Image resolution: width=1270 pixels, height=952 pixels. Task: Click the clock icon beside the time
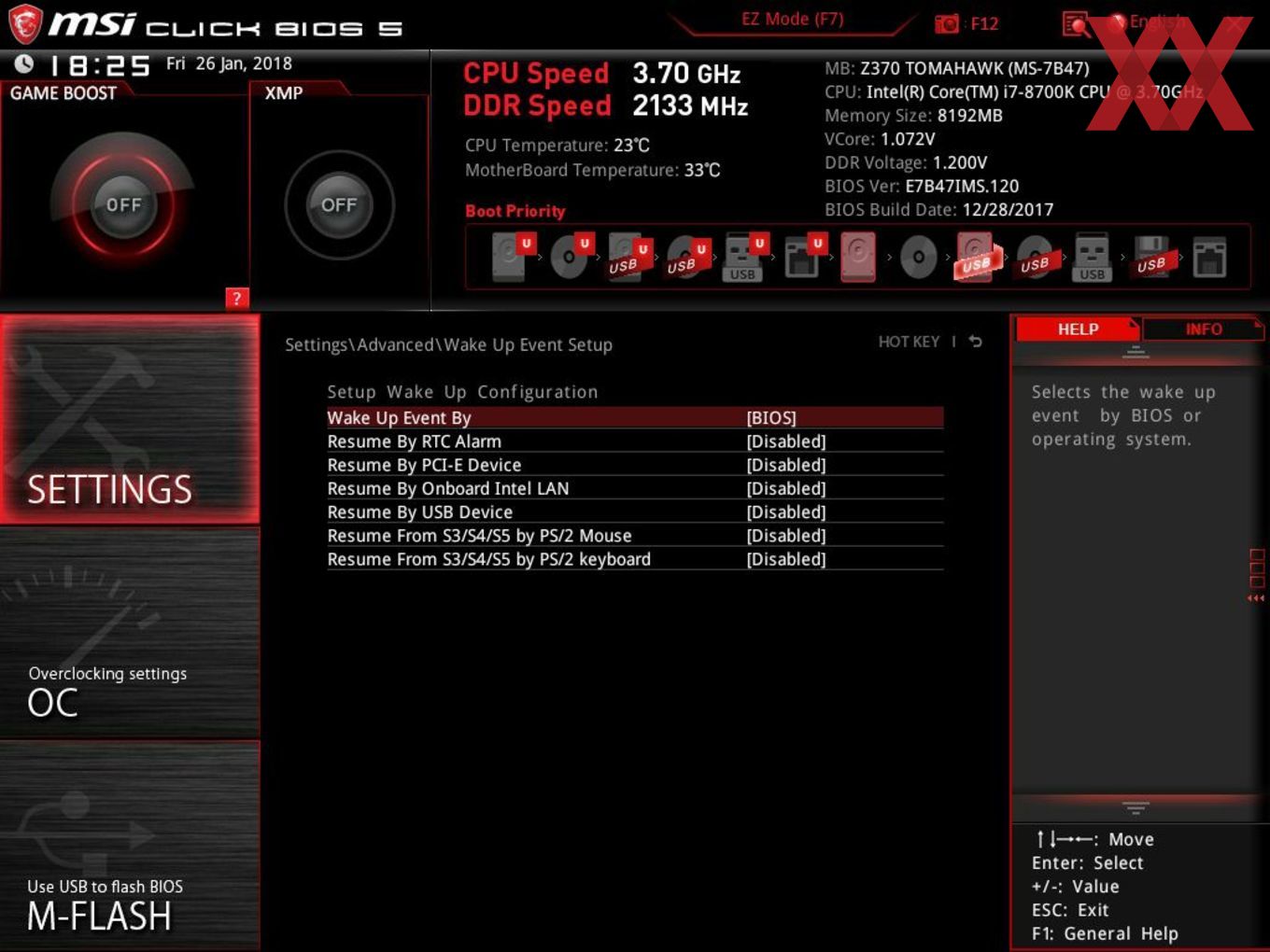tap(24, 63)
